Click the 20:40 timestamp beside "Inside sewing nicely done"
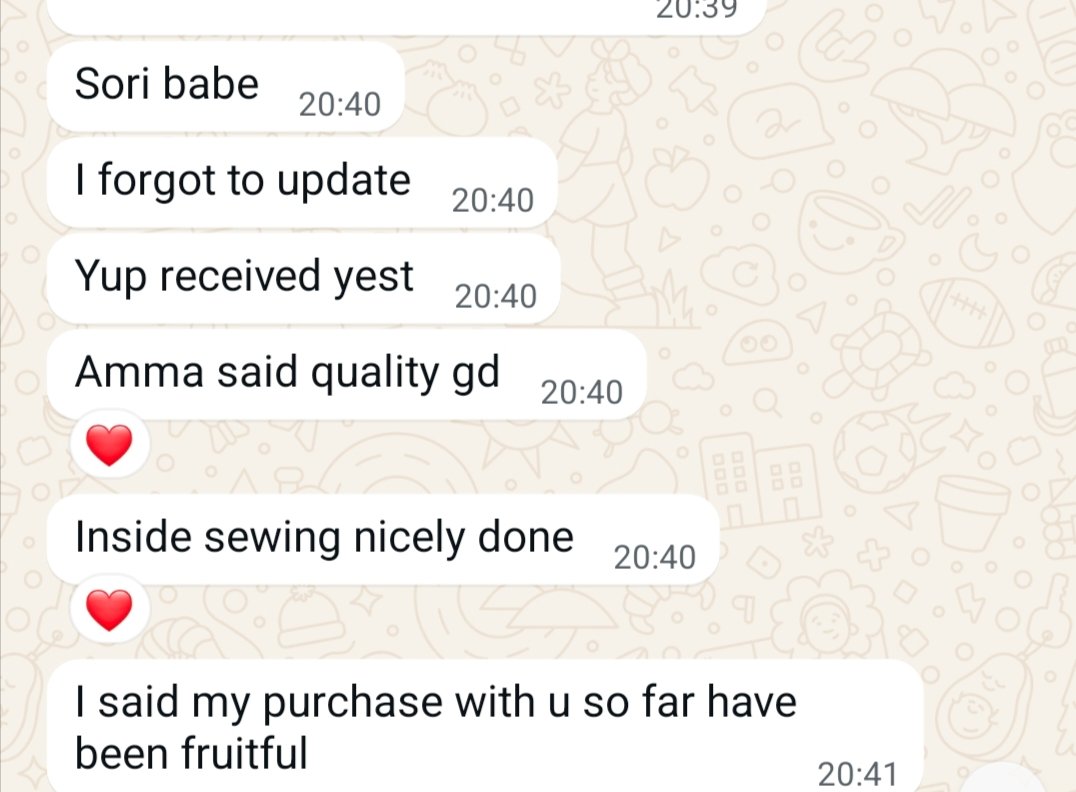 [x=655, y=558]
